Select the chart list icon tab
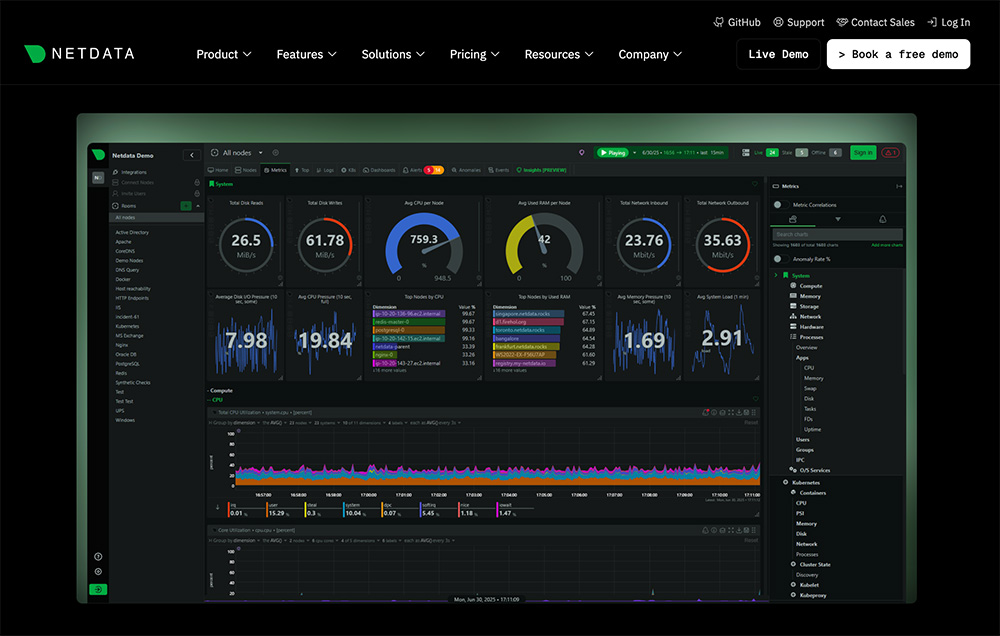This screenshot has height=636, width=1000. 793,219
